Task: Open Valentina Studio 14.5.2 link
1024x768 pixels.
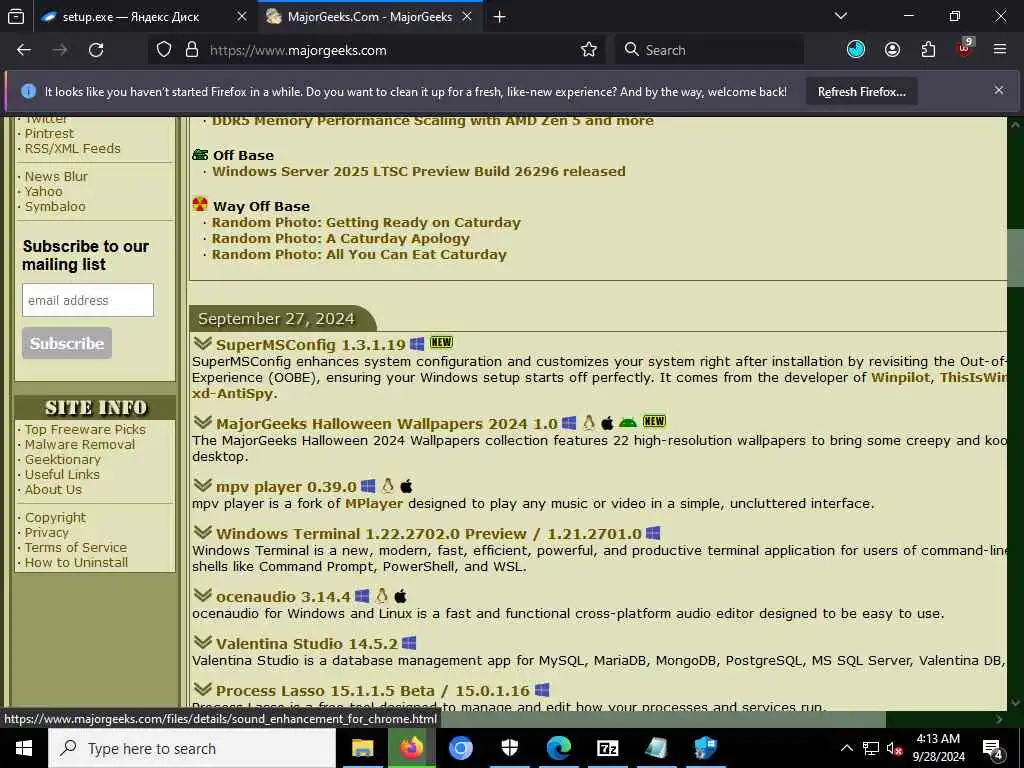Action: tap(307, 643)
